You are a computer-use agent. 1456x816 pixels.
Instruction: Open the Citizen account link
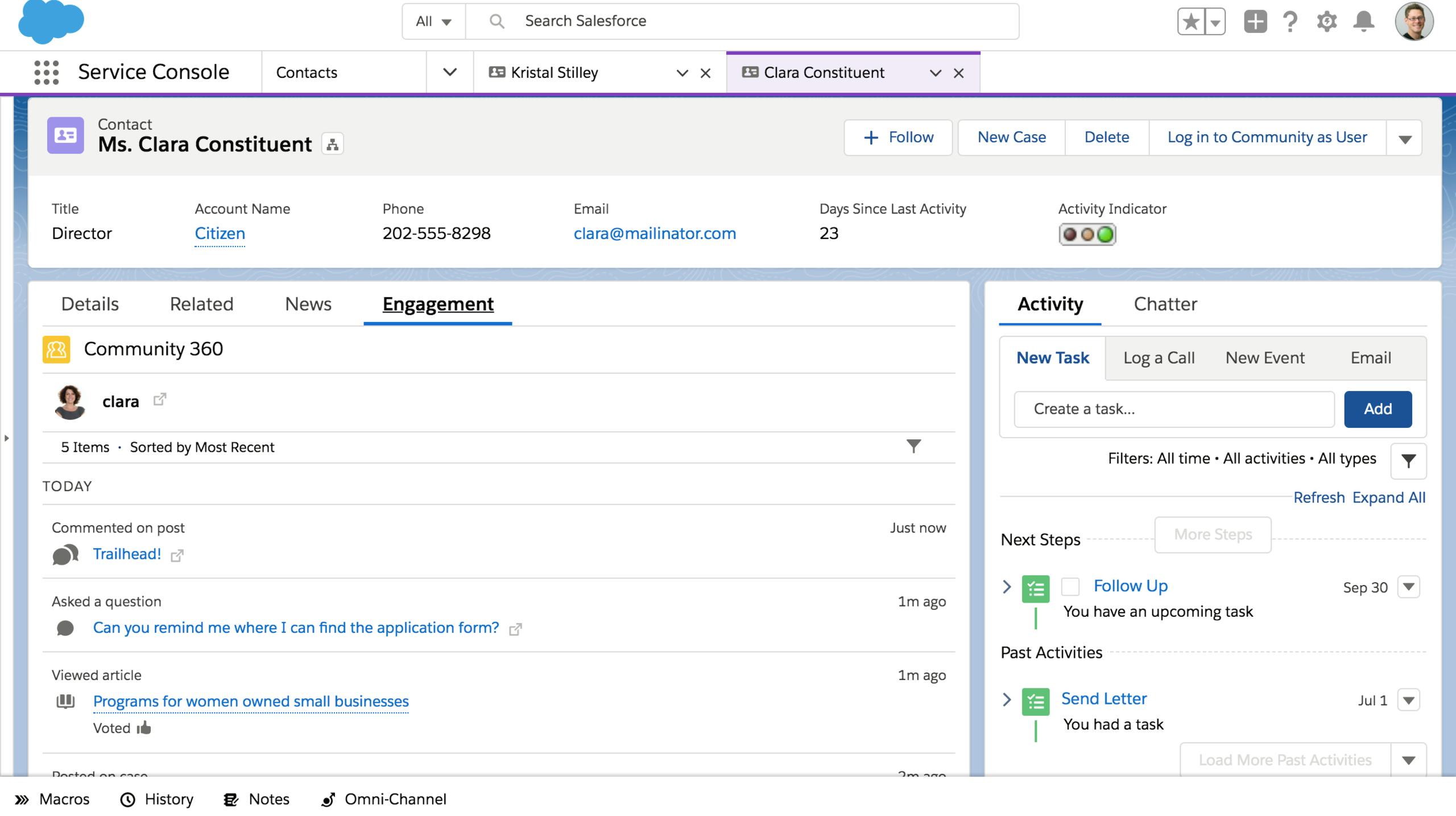[220, 233]
